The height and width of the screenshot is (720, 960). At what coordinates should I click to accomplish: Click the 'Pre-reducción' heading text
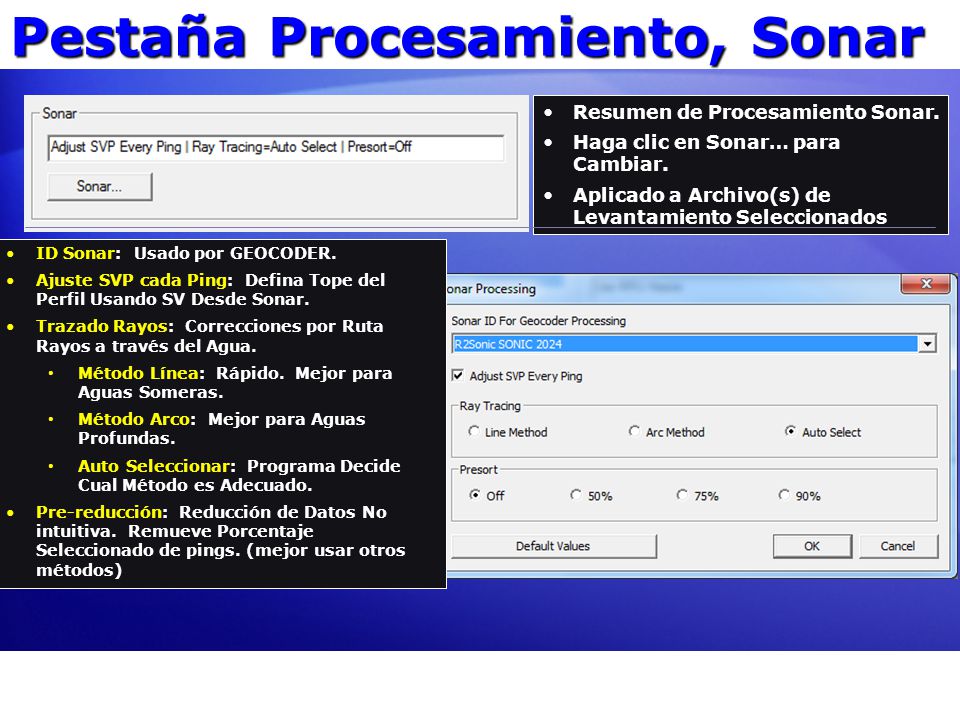click(x=99, y=512)
